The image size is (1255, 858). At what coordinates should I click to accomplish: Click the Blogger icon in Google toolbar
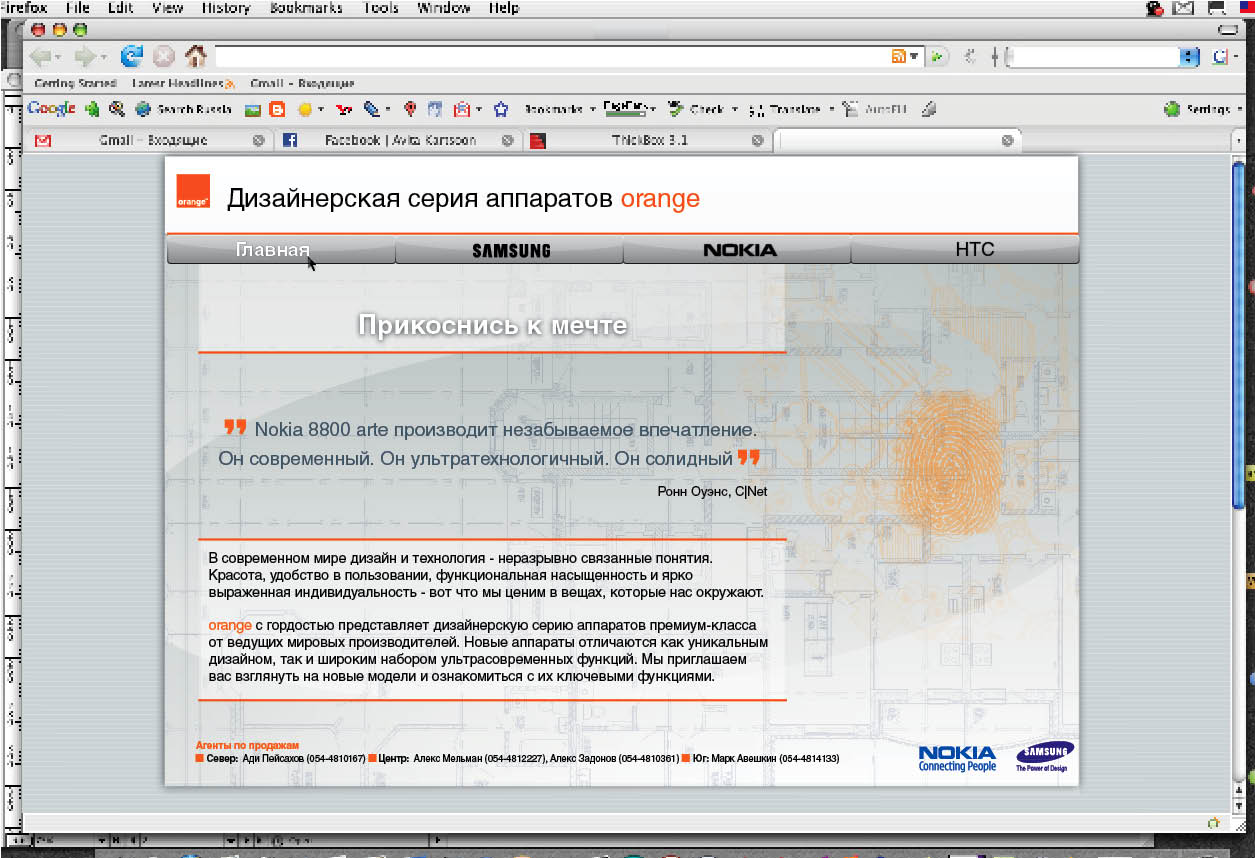[277, 110]
